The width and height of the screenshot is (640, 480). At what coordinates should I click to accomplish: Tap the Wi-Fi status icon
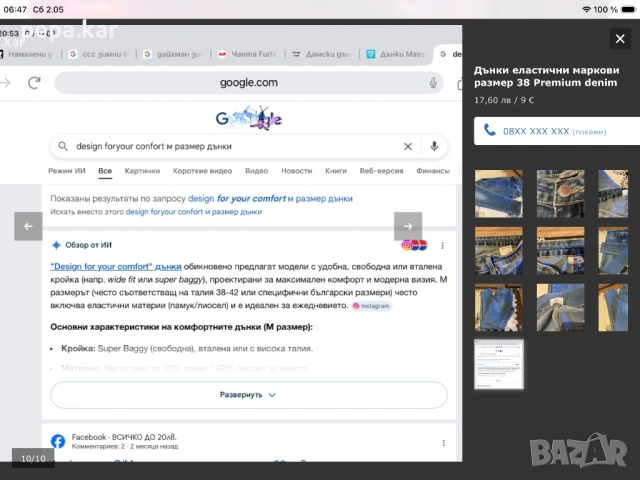586,9
